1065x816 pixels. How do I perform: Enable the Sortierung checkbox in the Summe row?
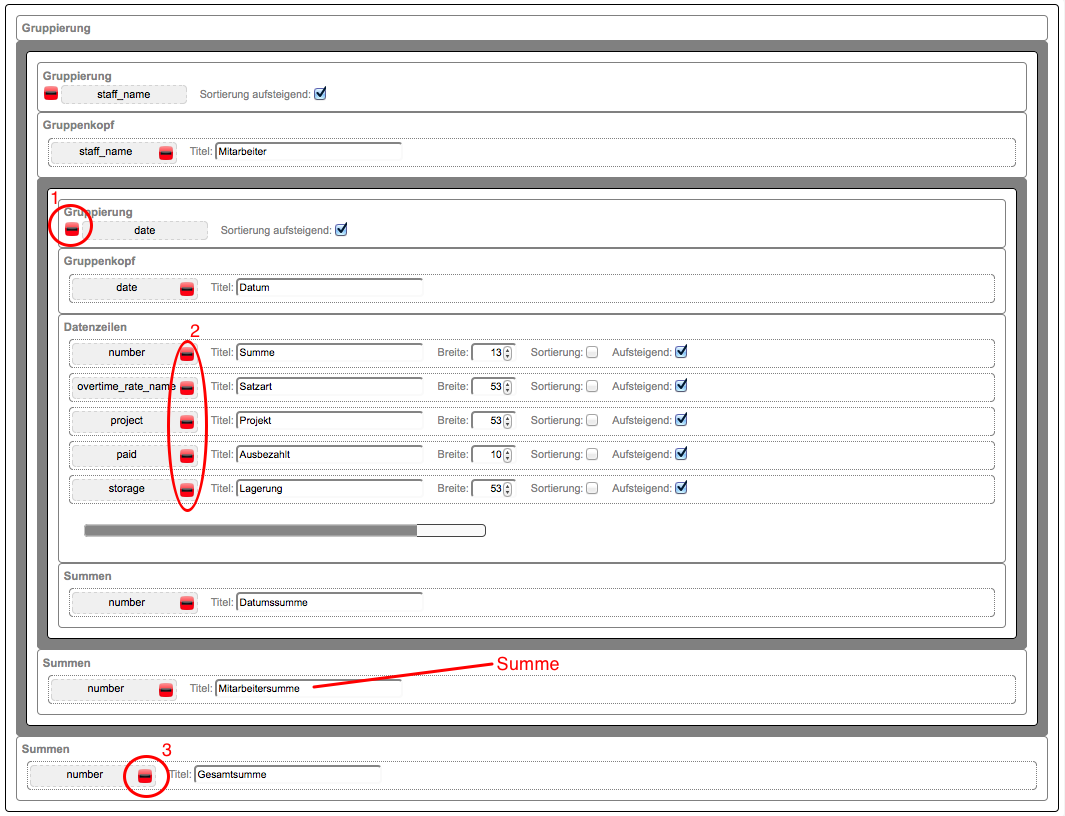[592, 352]
